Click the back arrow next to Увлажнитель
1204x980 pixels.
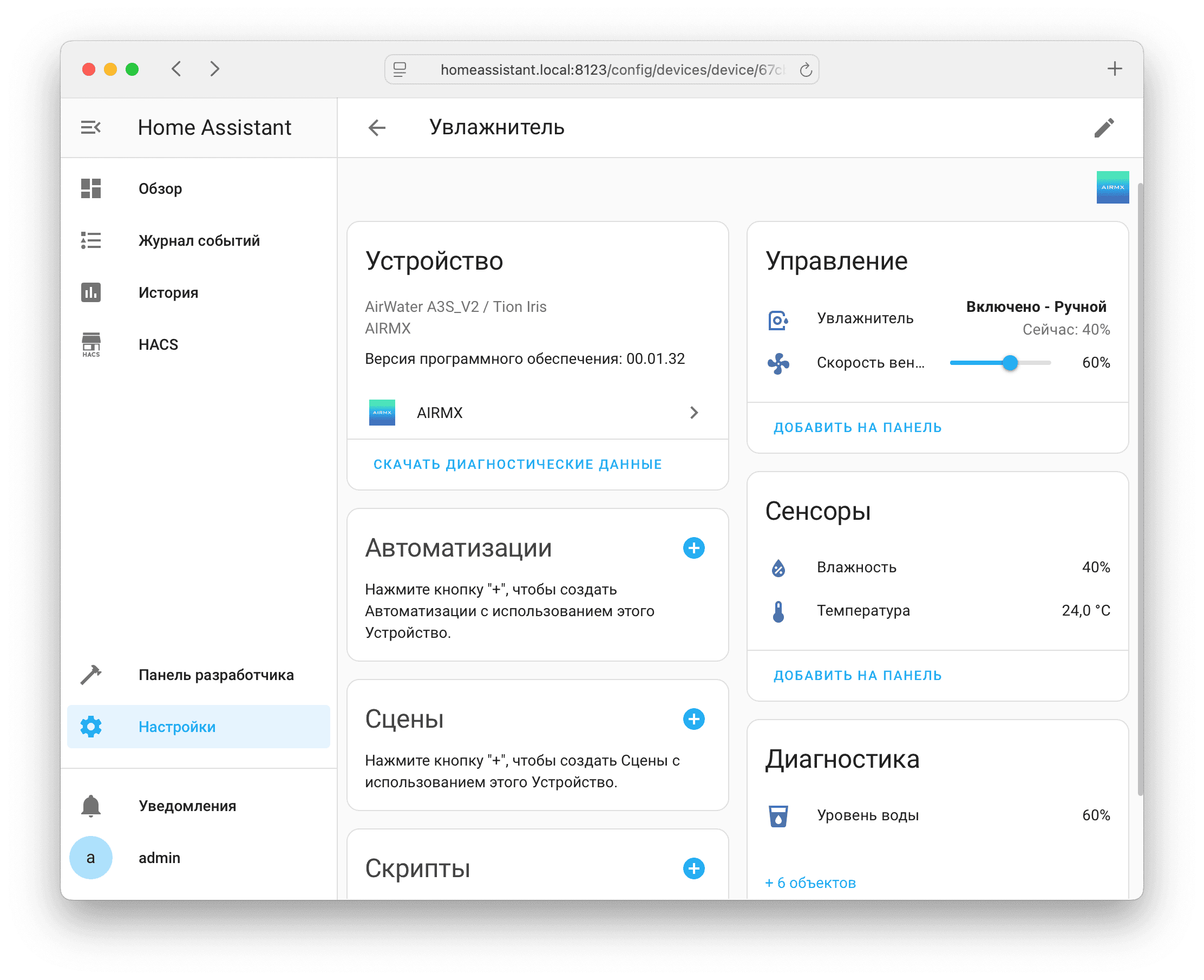[377, 128]
